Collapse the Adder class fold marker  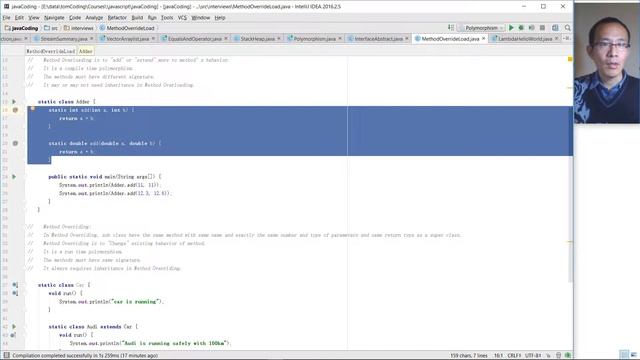(24, 102)
